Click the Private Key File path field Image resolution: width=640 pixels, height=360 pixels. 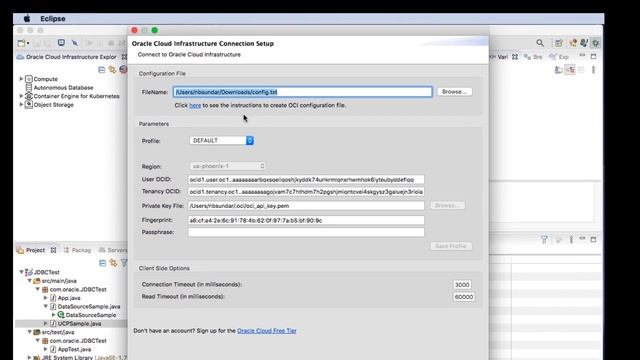(x=306, y=206)
